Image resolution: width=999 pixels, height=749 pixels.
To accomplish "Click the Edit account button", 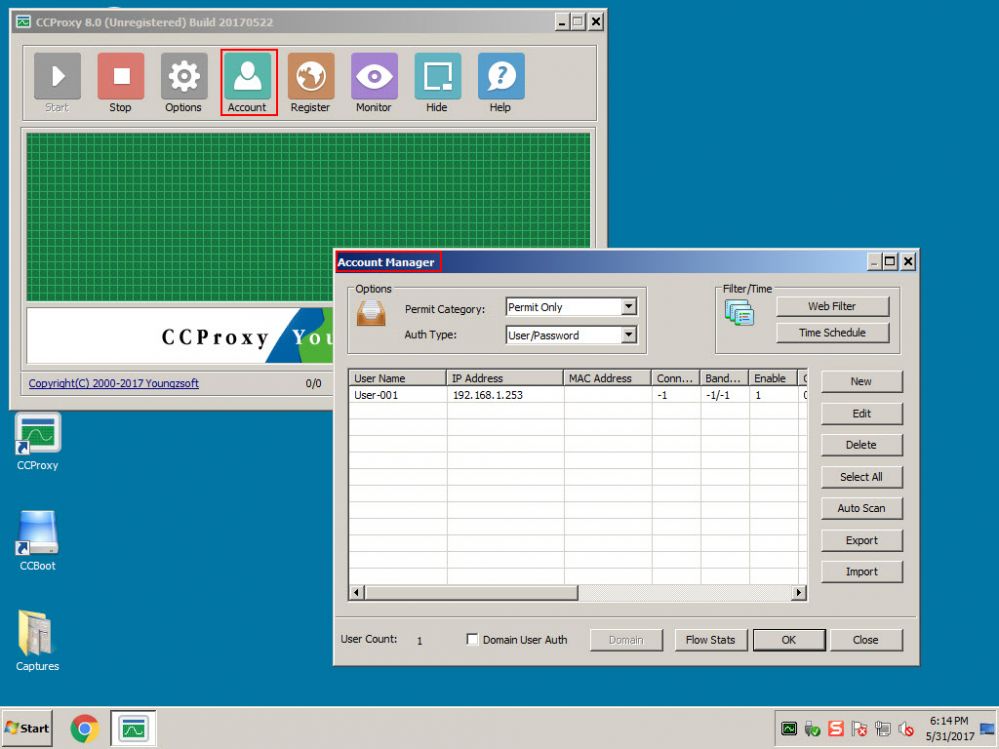I will [861, 413].
